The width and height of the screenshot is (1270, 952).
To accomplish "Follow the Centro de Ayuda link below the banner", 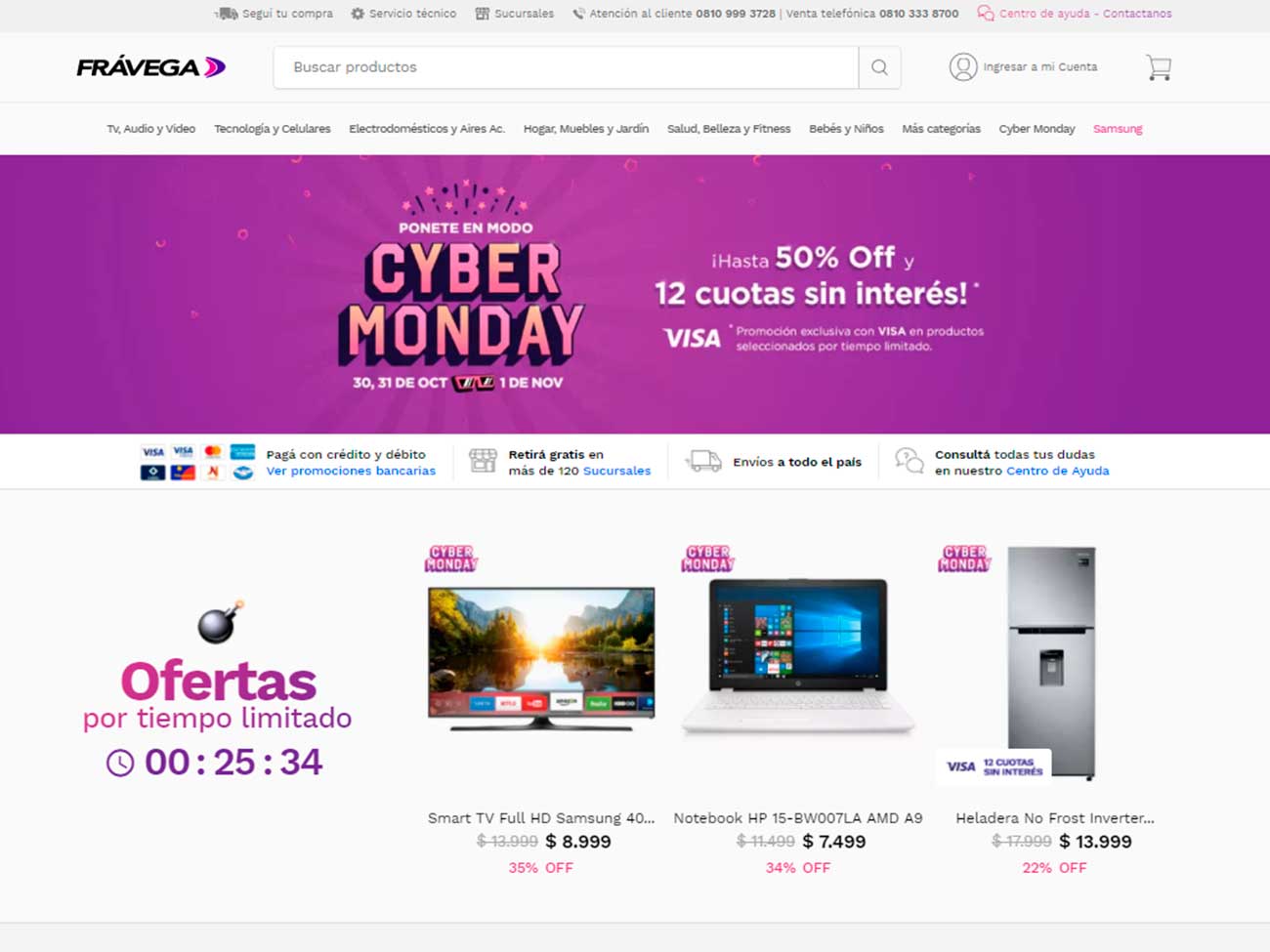I will coord(1058,471).
